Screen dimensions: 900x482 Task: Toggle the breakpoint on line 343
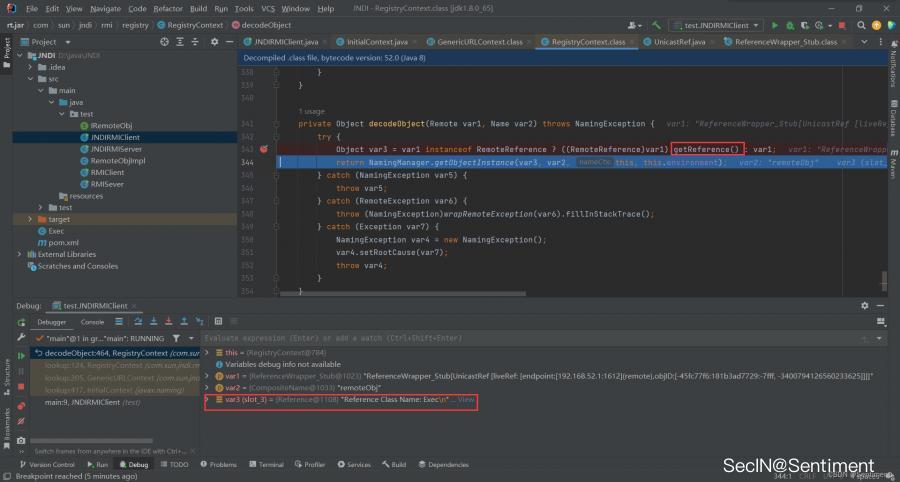pyautogui.click(x=264, y=148)
